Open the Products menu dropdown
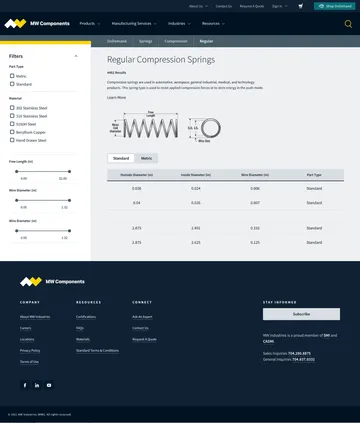The height and width of the screenshot is (423, 360). point(90,24)
